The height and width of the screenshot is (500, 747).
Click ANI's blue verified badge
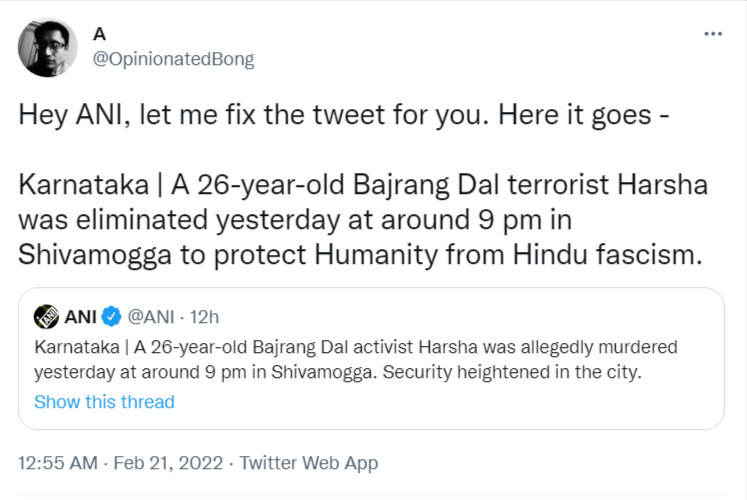113,317
